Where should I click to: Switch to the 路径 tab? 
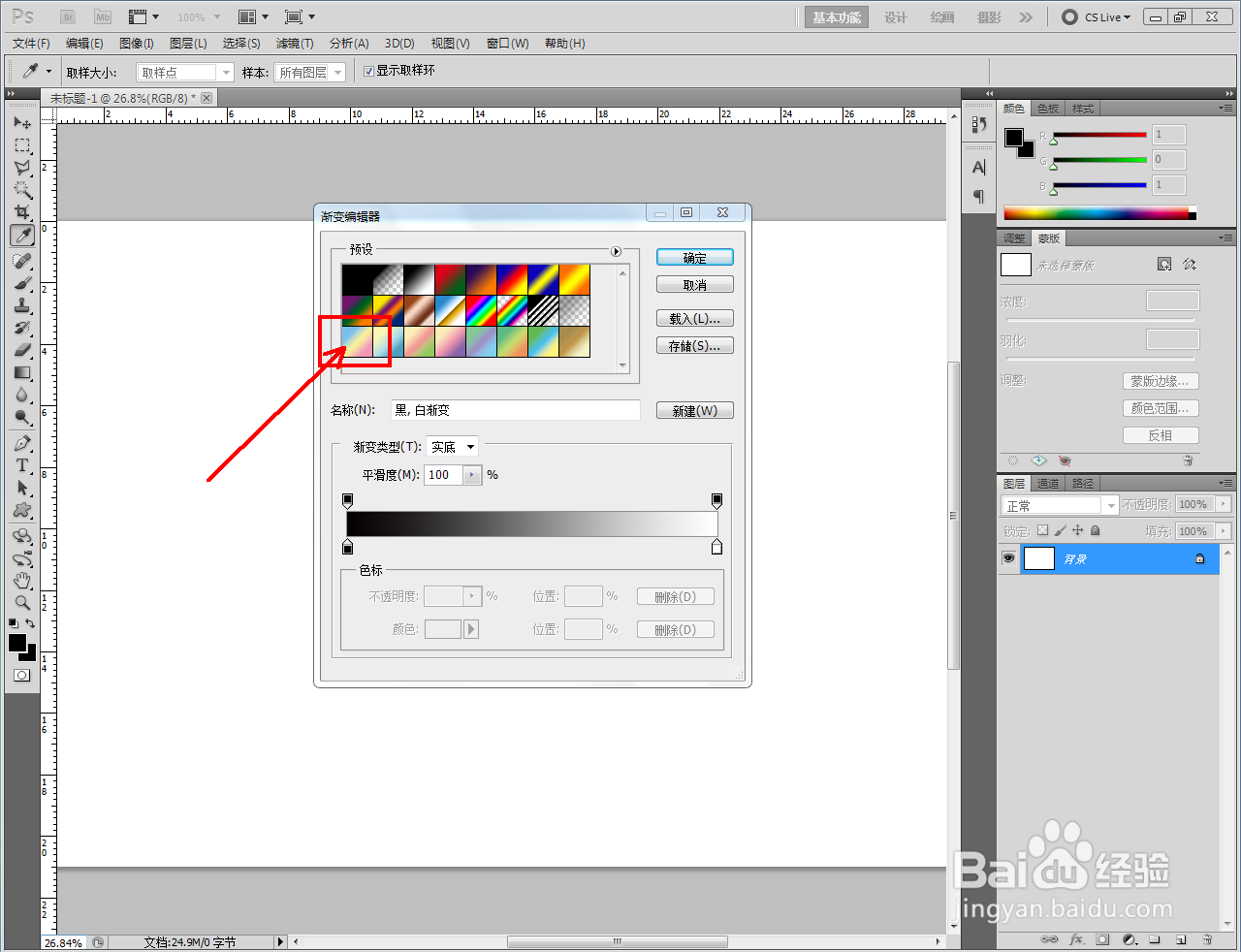(x=1083, y=484)
